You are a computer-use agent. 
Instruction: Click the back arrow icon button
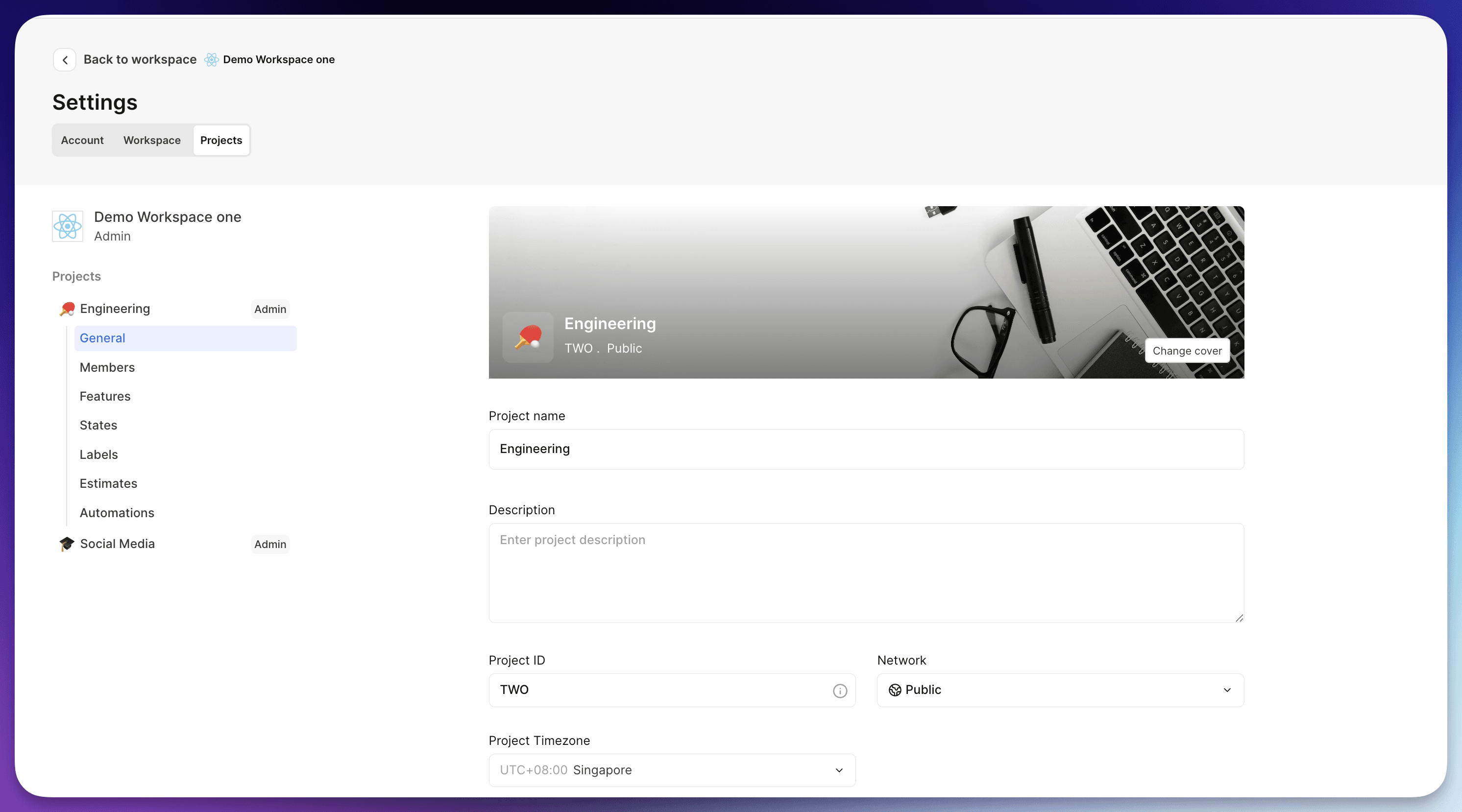coord(65,60)
